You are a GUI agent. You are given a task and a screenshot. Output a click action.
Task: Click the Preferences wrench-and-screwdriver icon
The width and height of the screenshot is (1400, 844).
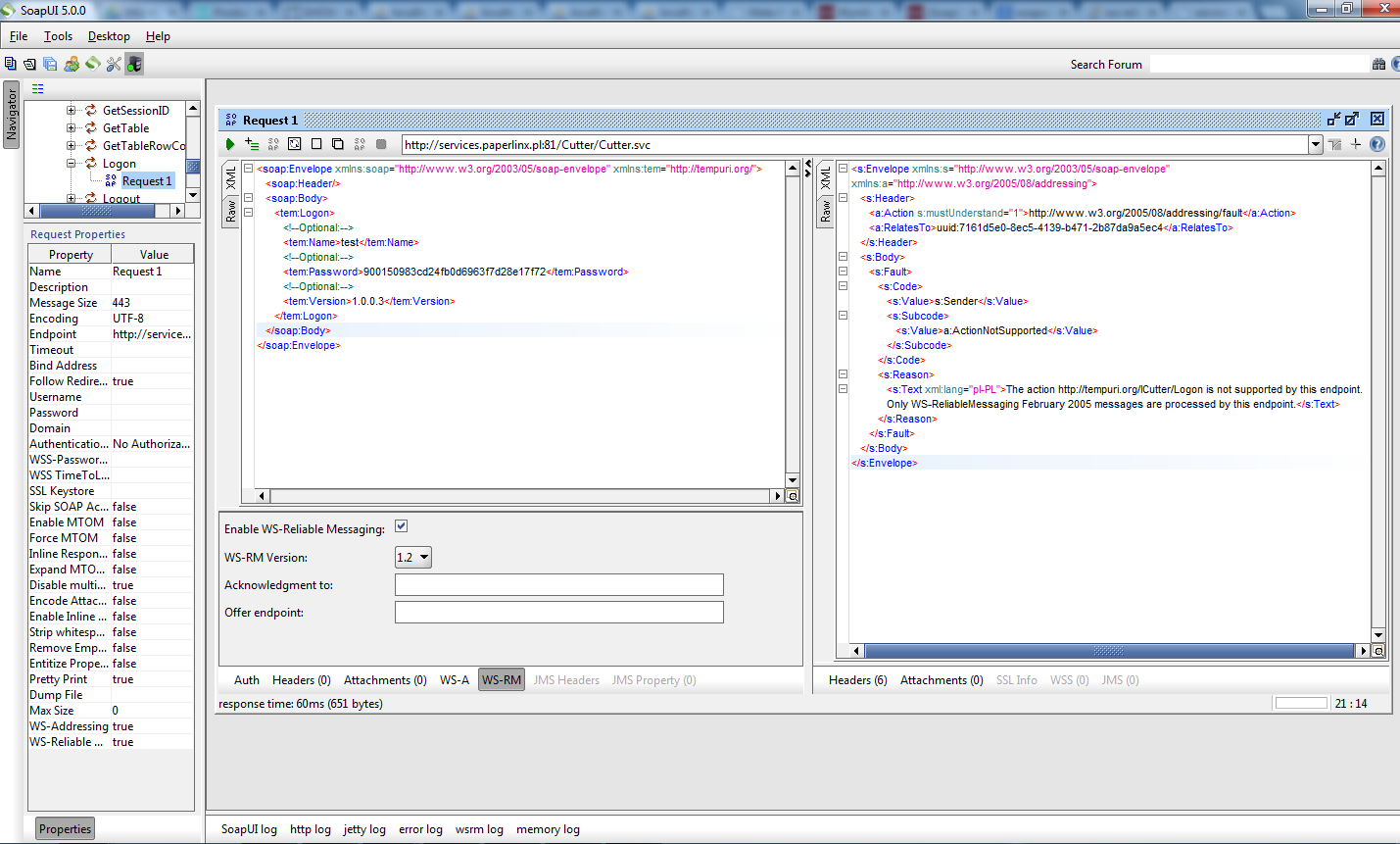tap(114, 64)
